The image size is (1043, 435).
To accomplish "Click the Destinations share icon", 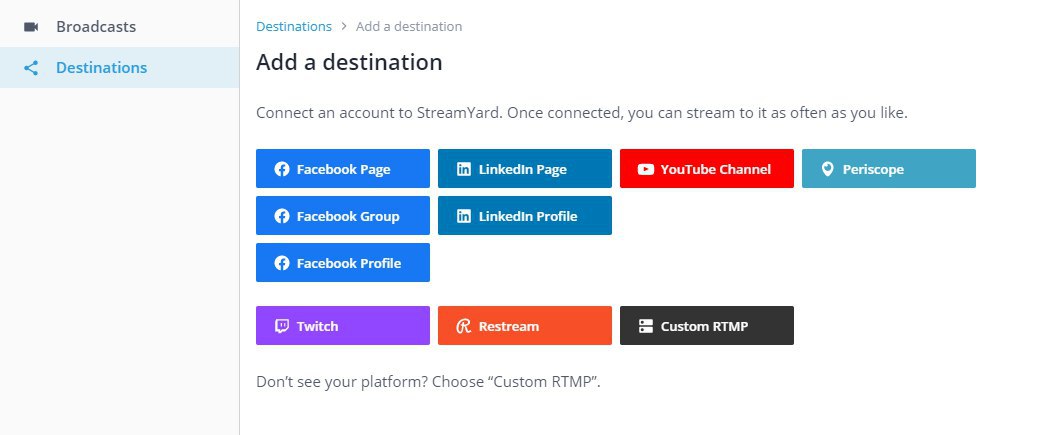I will tap(31, 68).
